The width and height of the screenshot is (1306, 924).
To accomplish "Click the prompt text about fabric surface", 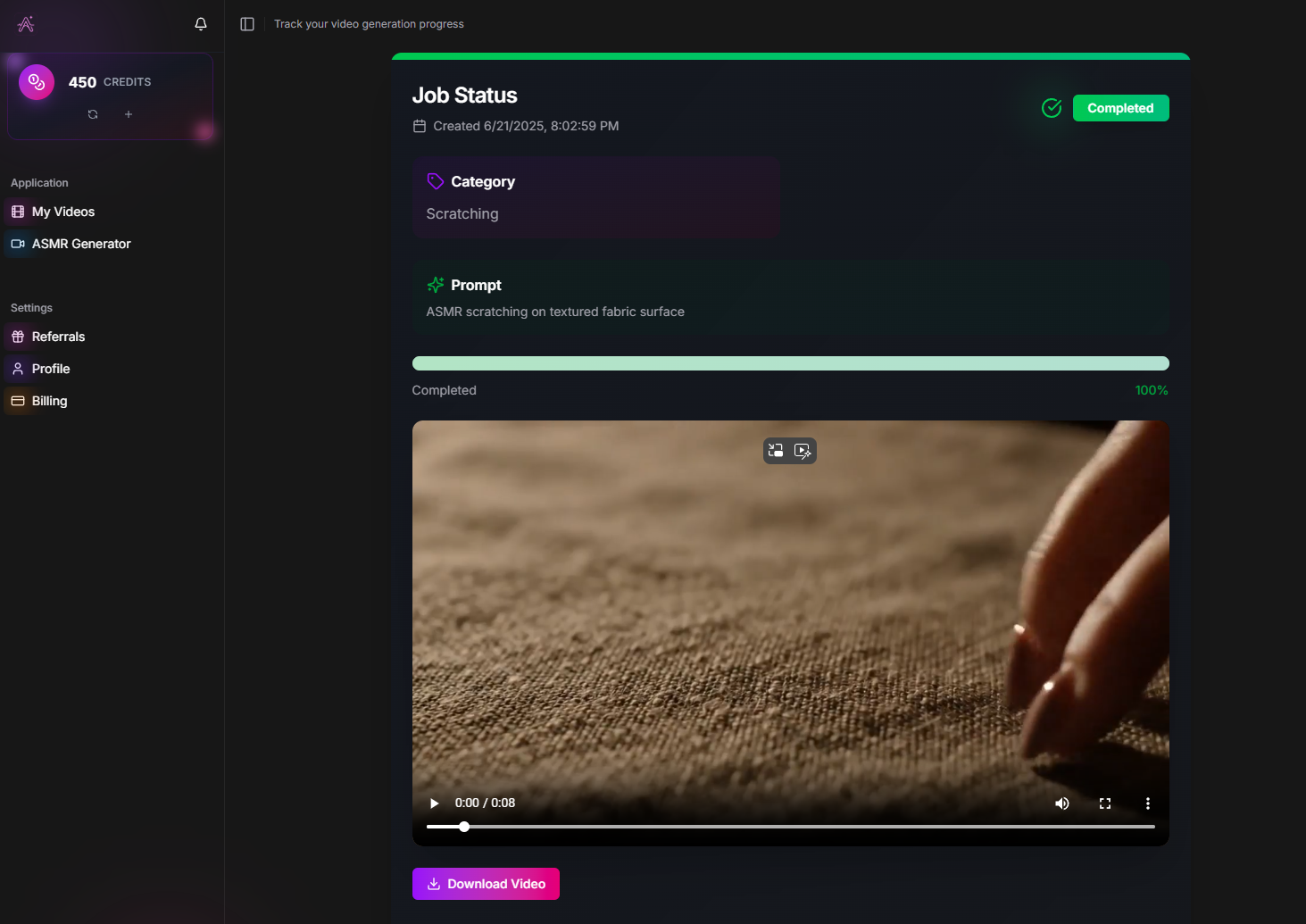I will [x=555, y=312].
